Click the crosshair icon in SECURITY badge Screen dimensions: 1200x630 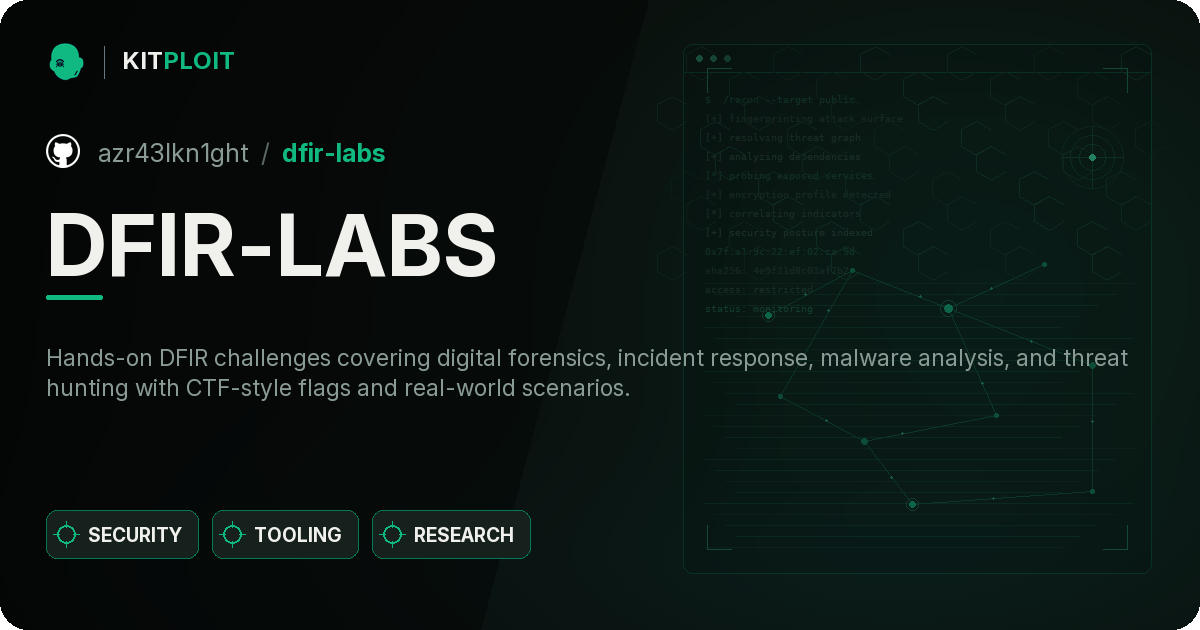(x=67, y=535)
